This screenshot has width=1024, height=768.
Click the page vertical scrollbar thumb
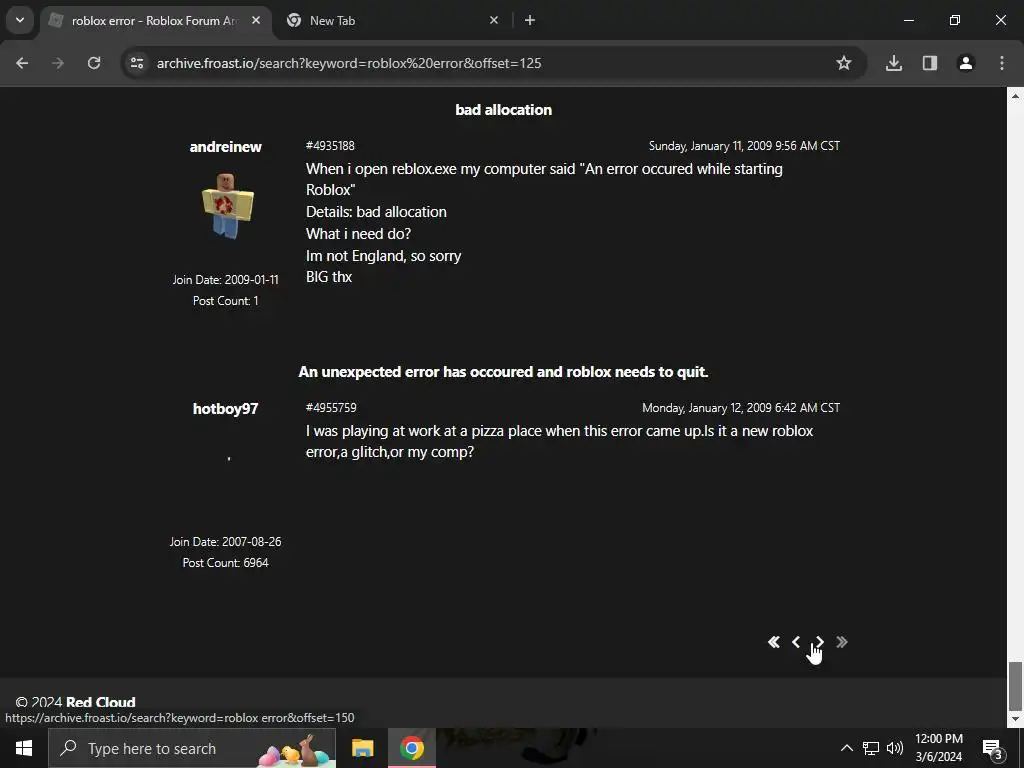[1015, 686]
